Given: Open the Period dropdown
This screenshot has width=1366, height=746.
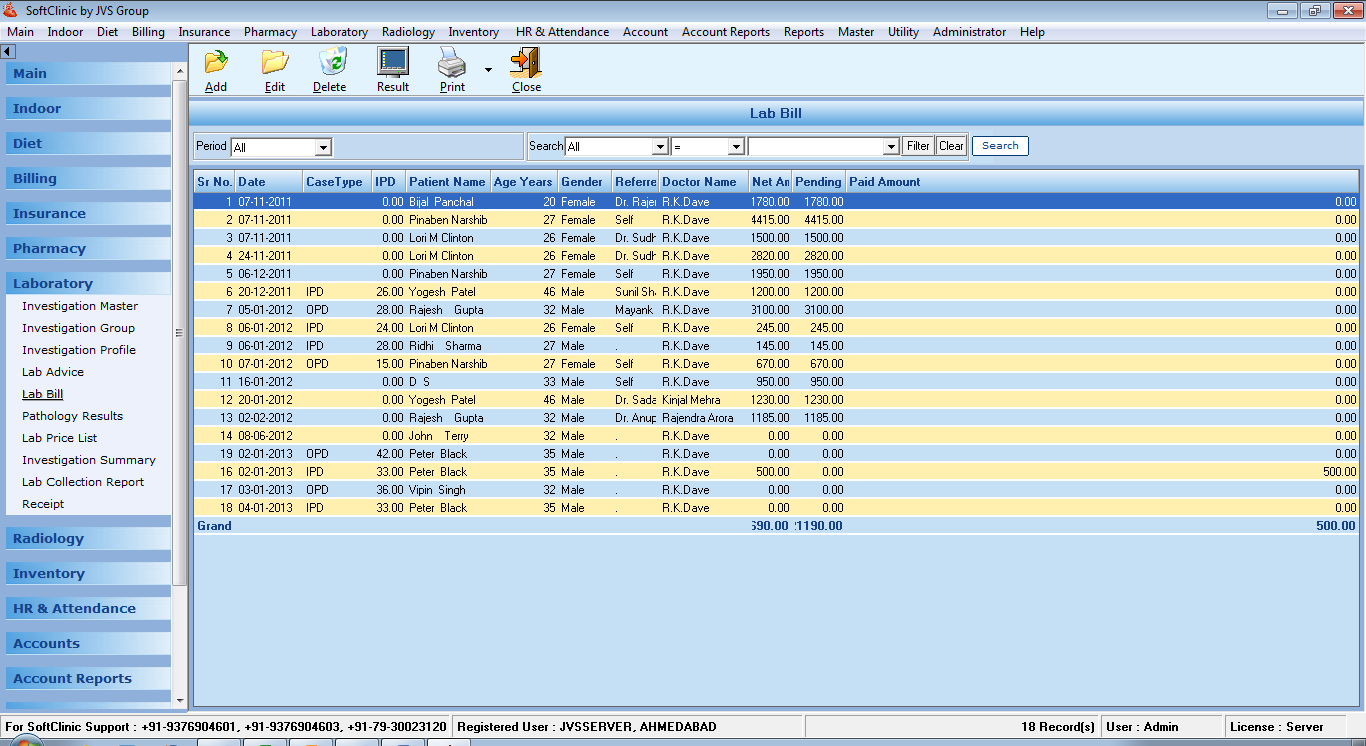Looking at the screenshot, I should point(322,147).
